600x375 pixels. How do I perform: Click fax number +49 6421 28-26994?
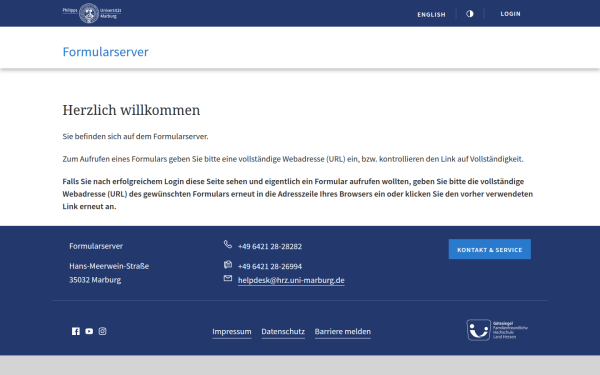click(x=270, y=266)
